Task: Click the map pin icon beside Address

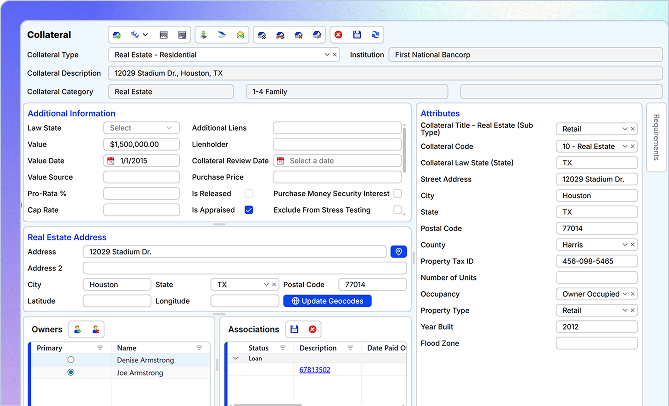Action: click(399, 252)
